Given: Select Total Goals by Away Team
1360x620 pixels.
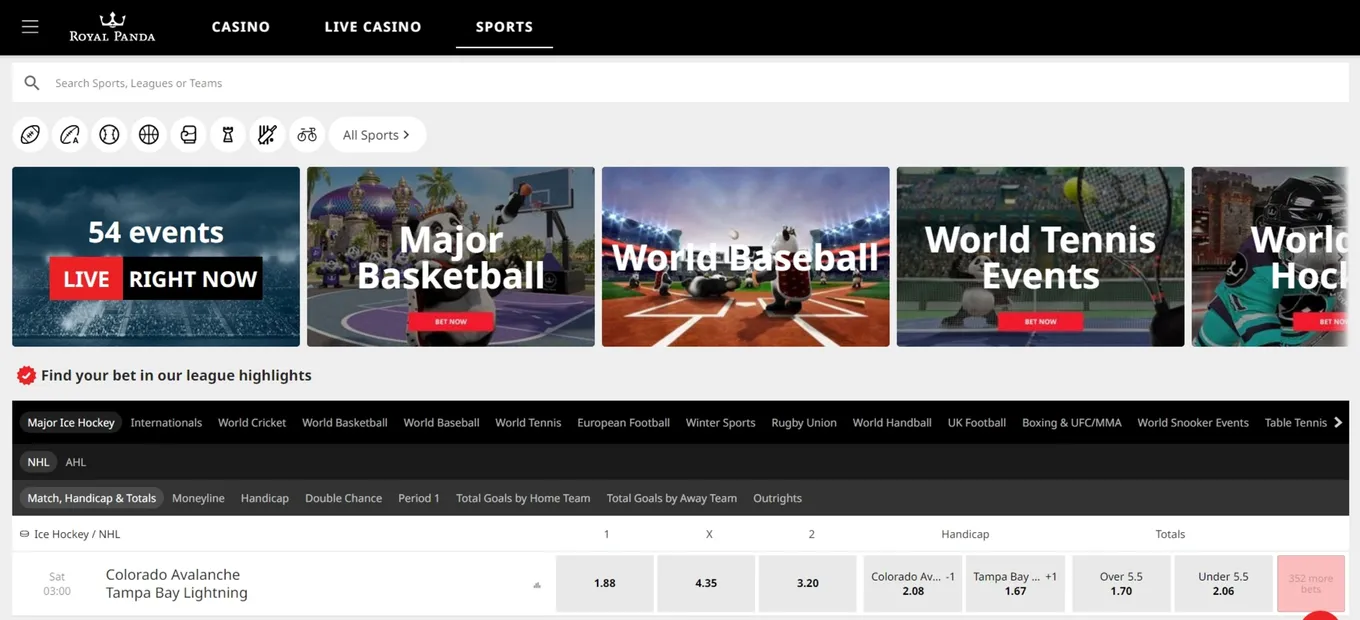Looking at the screenshot, I should point(672,498).
